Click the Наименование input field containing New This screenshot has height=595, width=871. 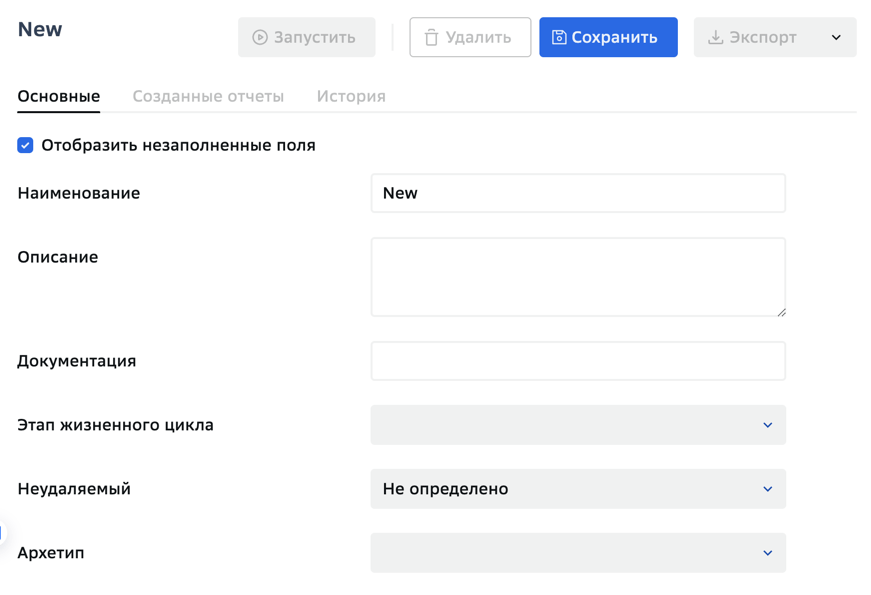point(578,193)
